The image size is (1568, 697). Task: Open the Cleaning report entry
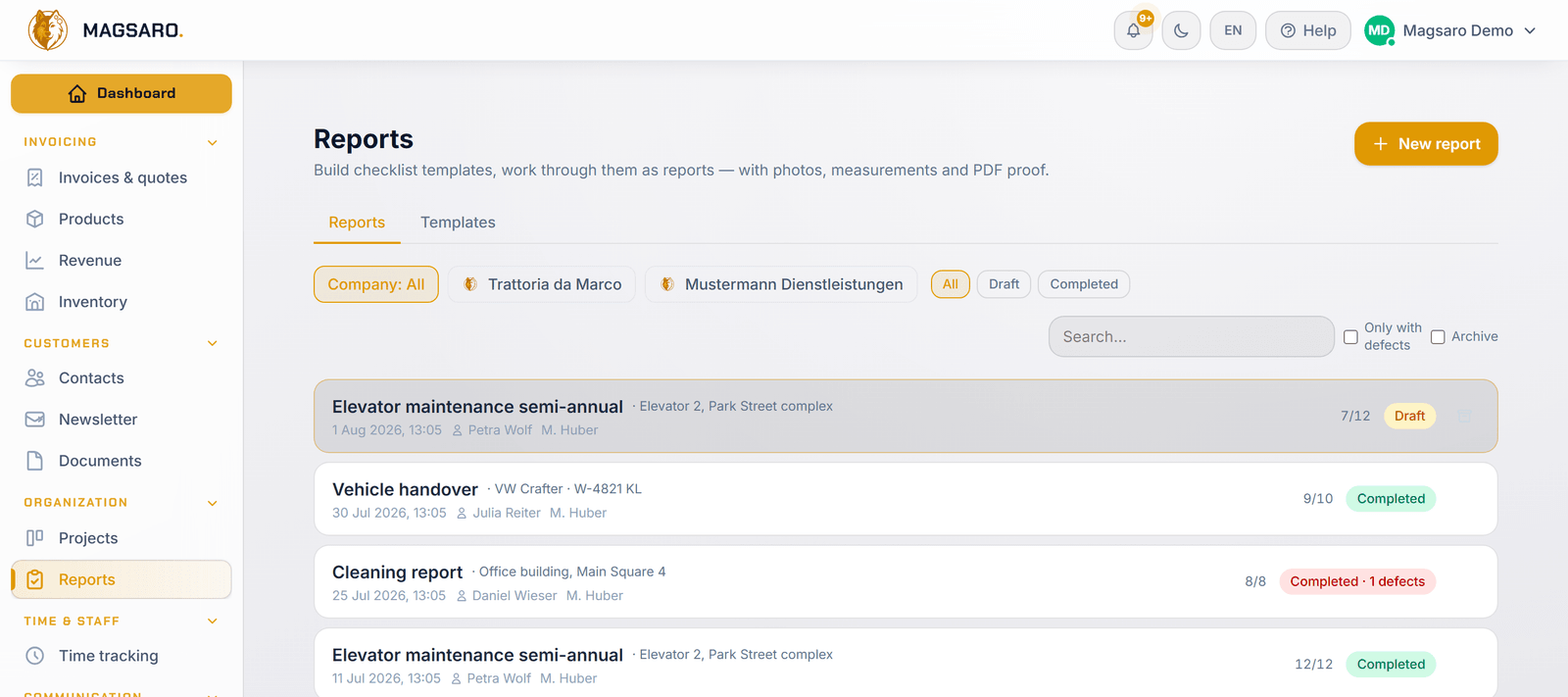pos(906,581)
